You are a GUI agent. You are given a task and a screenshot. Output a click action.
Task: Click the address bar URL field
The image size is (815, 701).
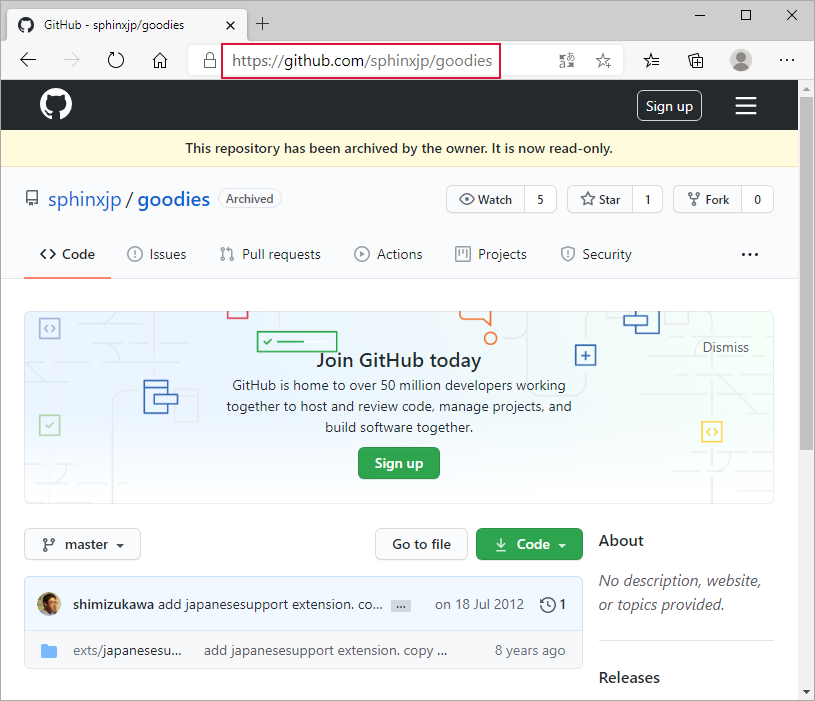click(361, 61)
